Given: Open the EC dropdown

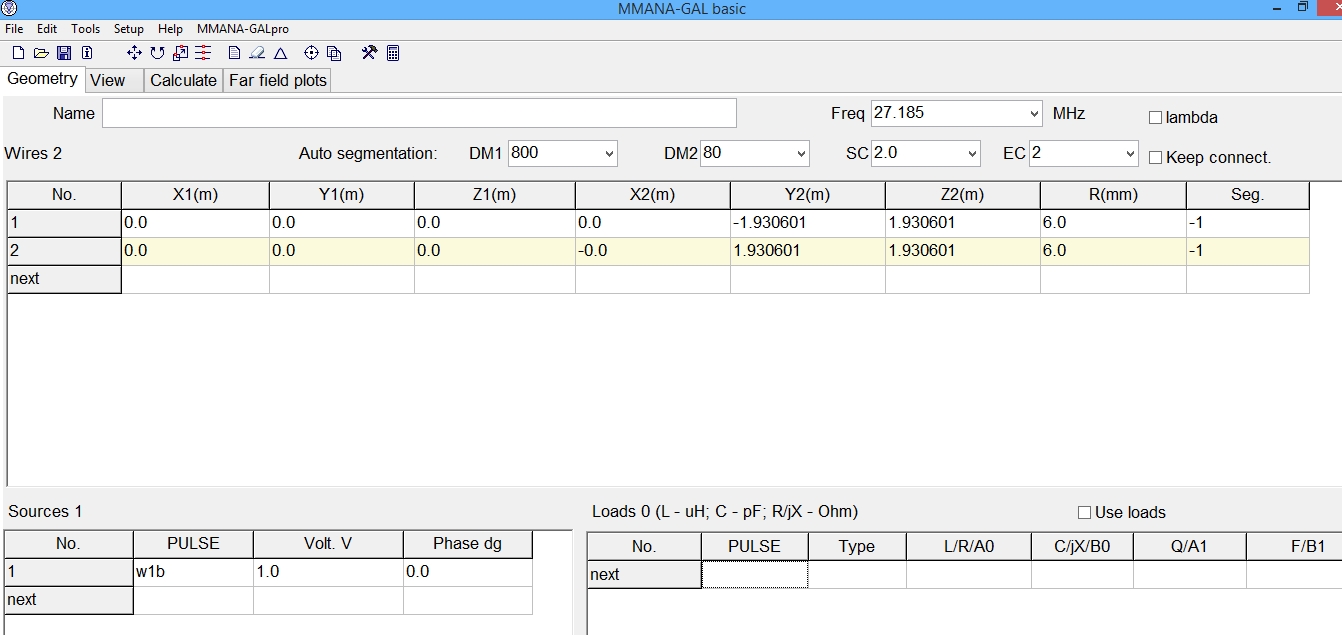Looking at the screenshot, I should pyautogui.click(x=1130, y=154).
